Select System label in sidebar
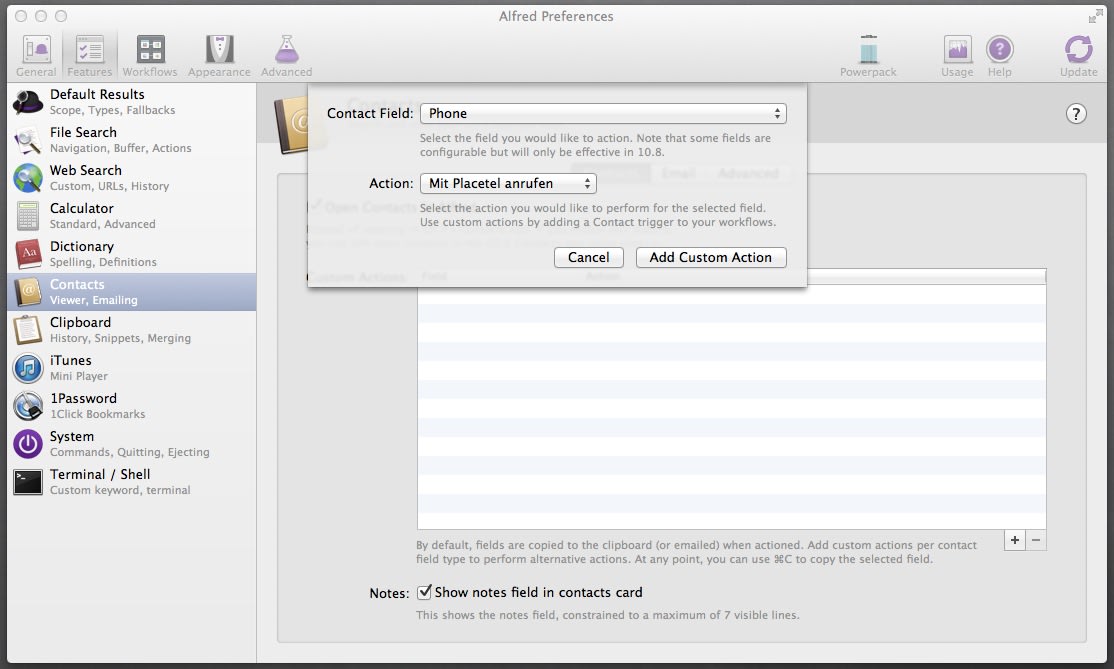1114x669 pixels. (72, 436)
